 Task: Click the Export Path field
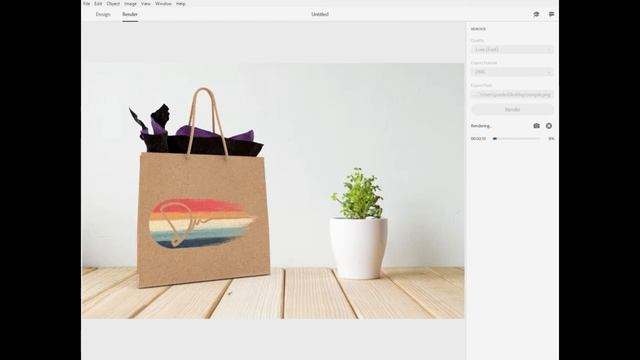tap(512, 94)
